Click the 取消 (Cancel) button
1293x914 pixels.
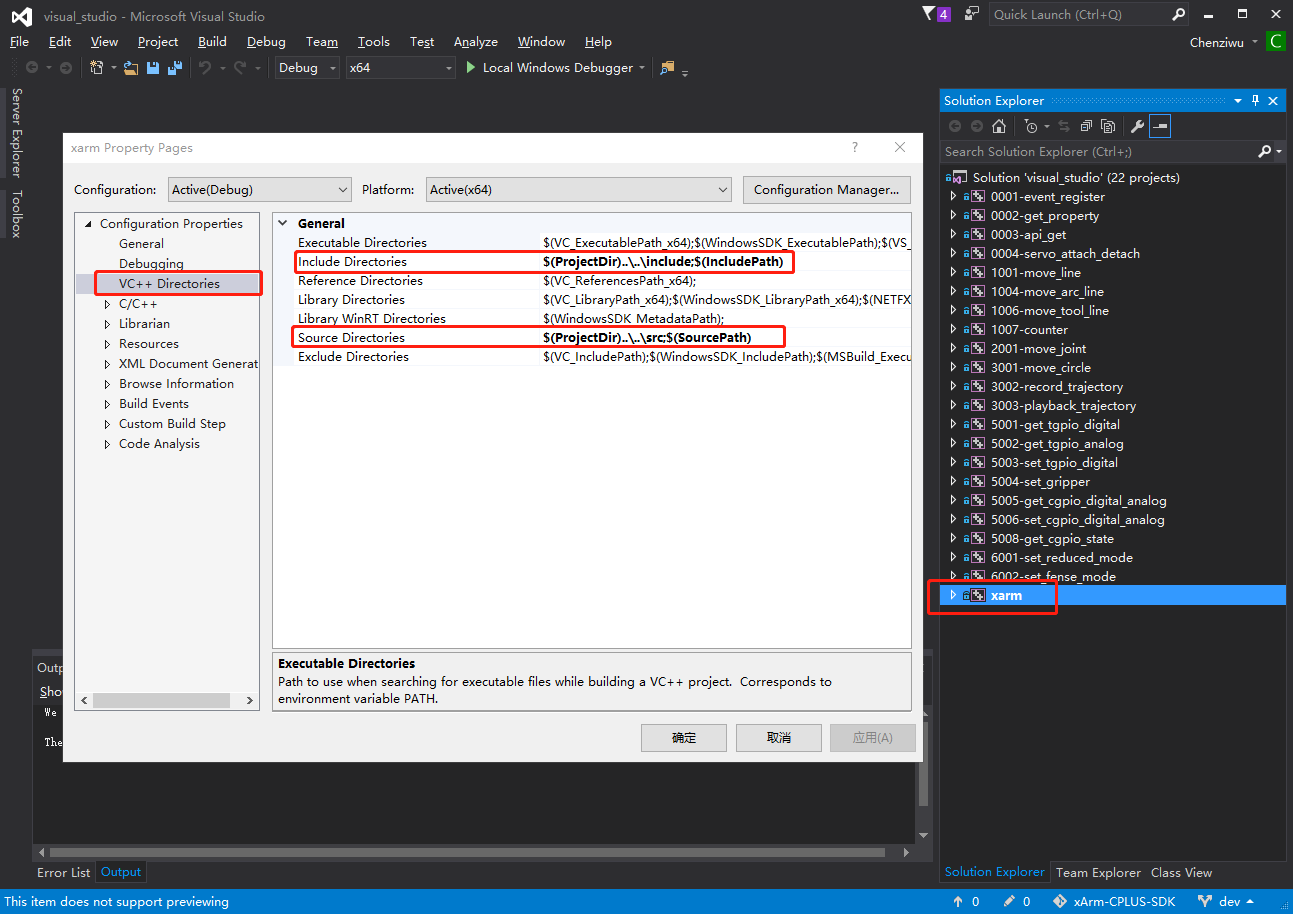779,738
